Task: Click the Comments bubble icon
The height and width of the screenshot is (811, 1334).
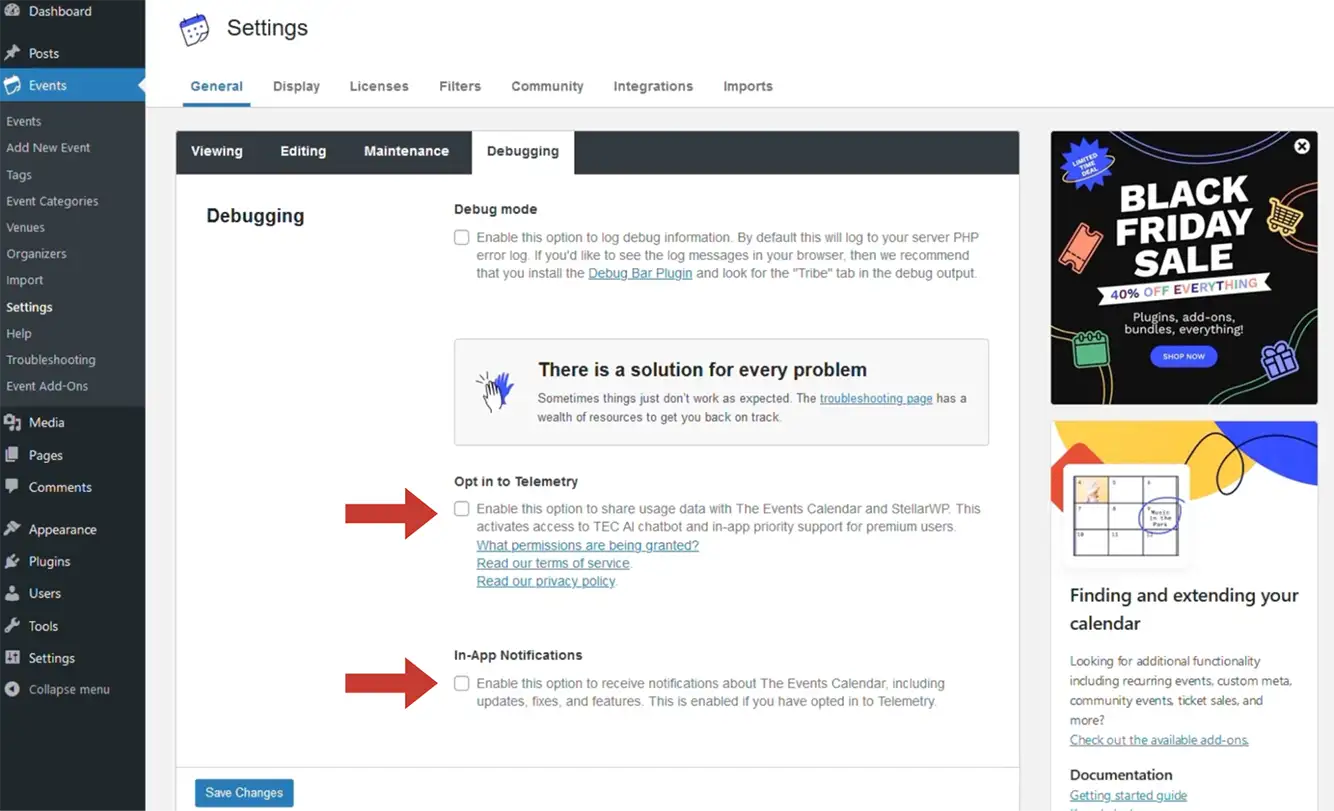Action: tap(12, 487)
